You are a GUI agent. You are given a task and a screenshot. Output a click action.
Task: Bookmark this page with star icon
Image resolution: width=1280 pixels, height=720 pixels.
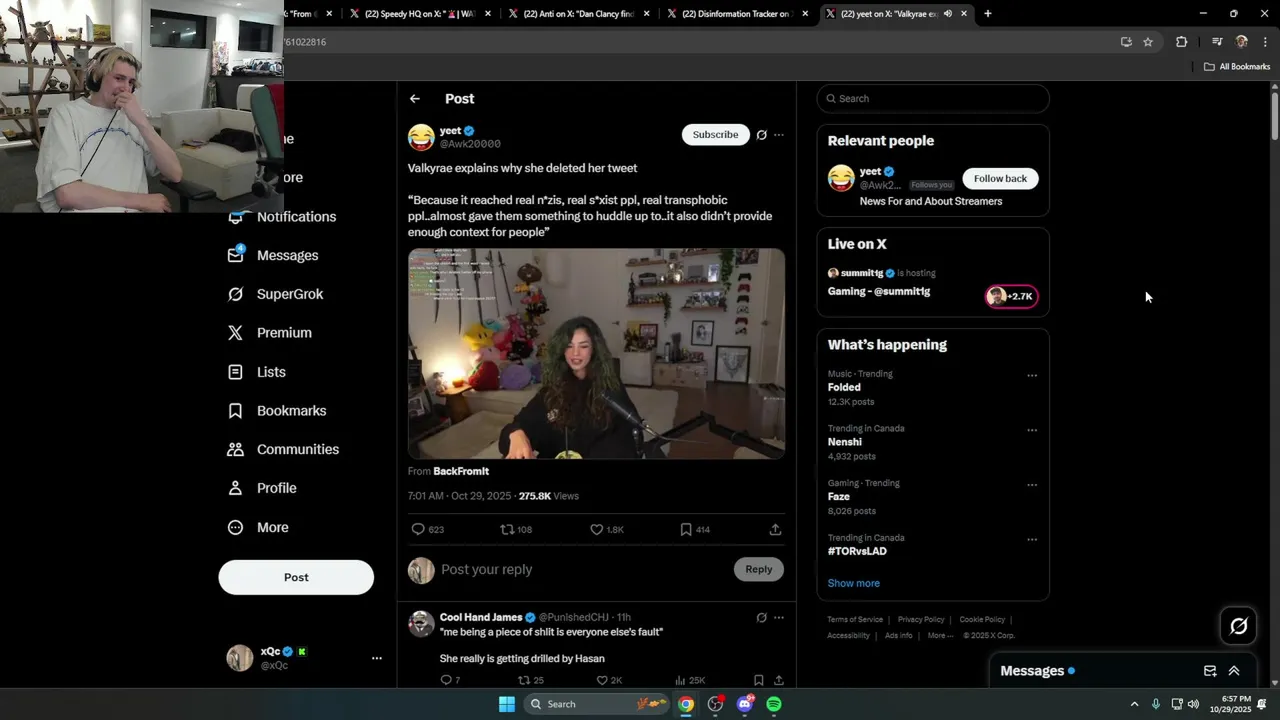pyautogui.click(x=1148, y=42)
